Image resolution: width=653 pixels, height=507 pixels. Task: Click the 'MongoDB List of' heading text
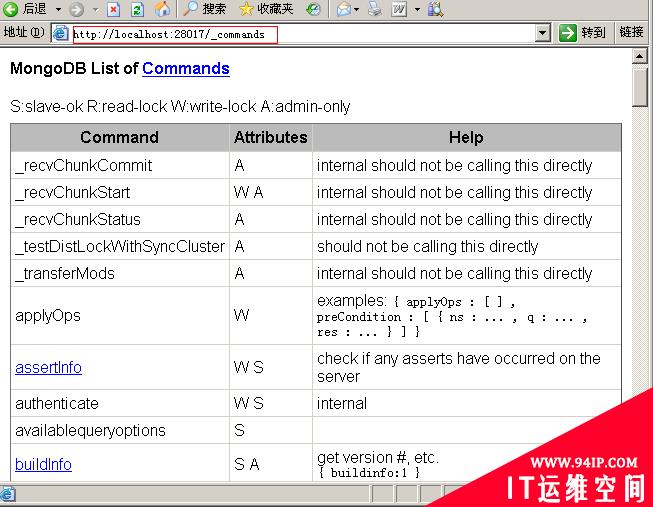pyautogui.click(x=74, y=68)
